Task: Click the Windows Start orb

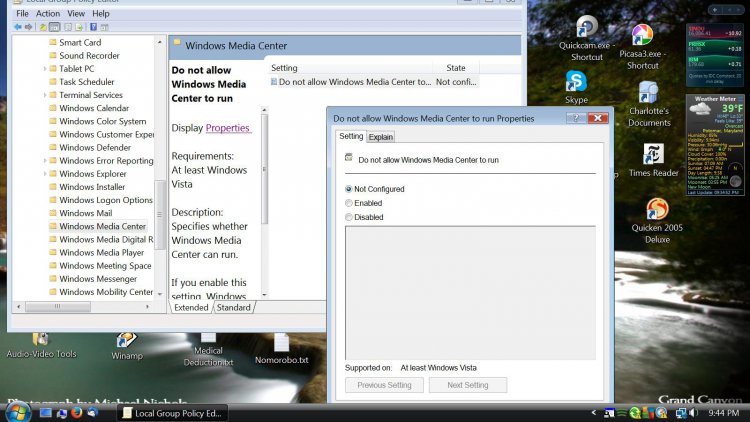Action: pos(18,412)
